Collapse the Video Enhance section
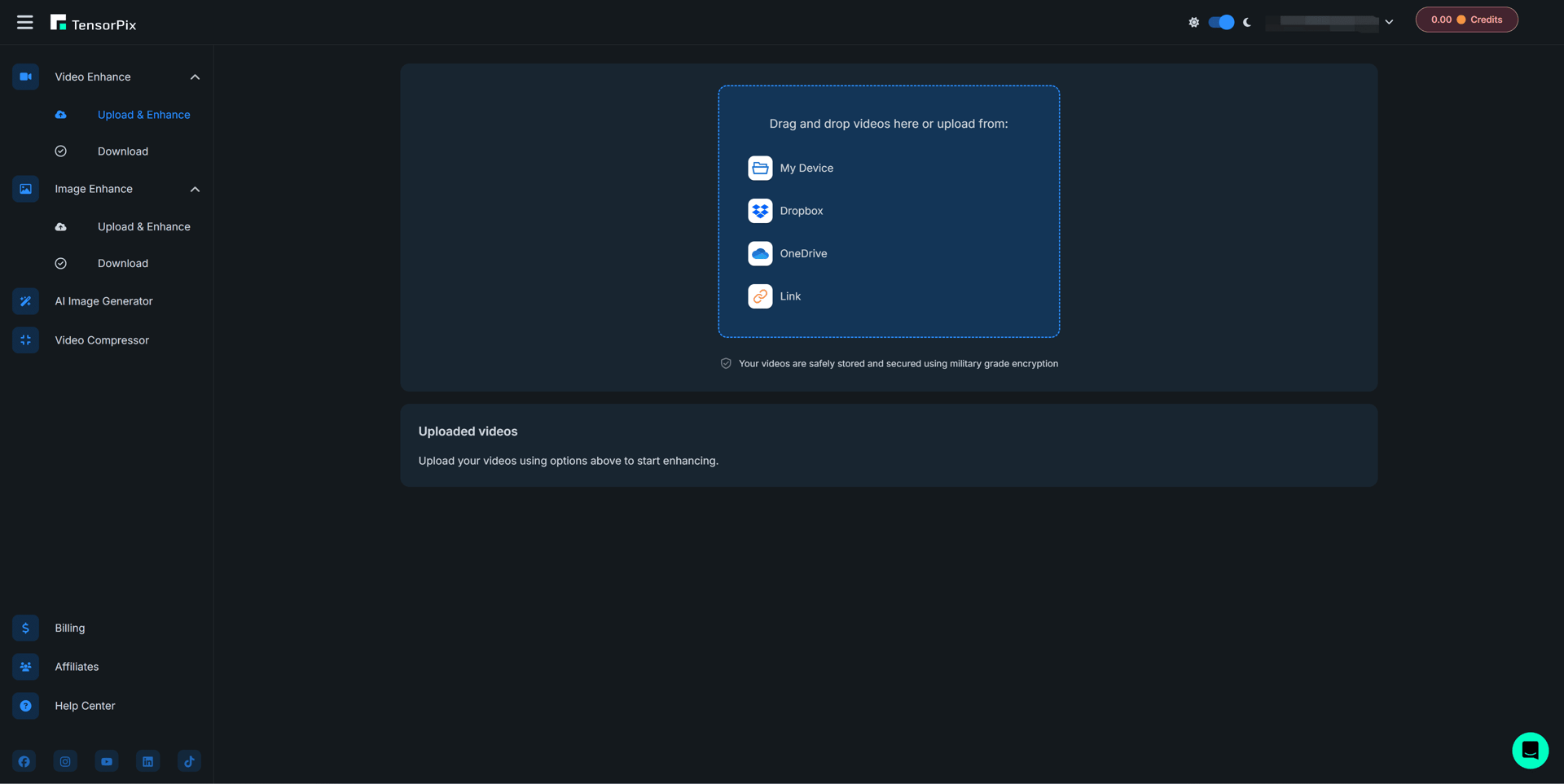This screenshot has height=784, width=1564. (195, 77)
